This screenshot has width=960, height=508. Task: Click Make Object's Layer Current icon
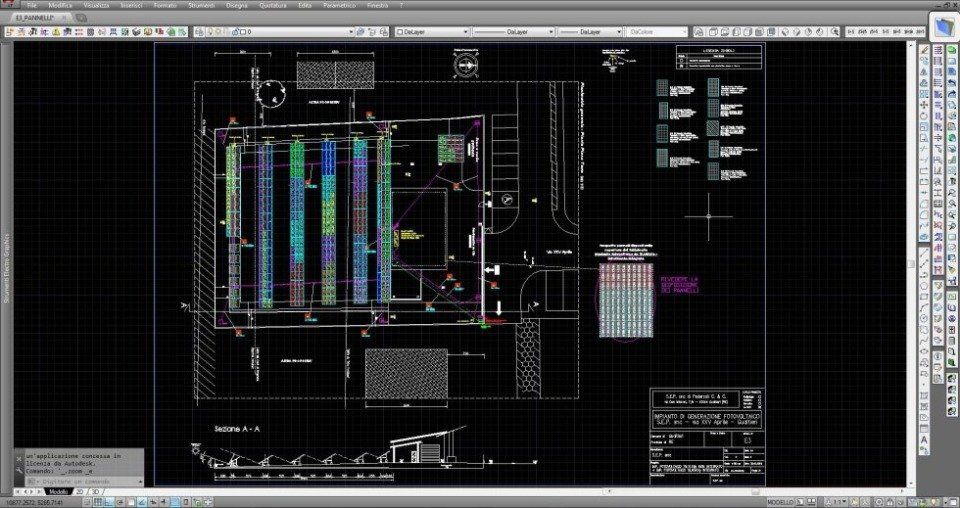point(361,31)
